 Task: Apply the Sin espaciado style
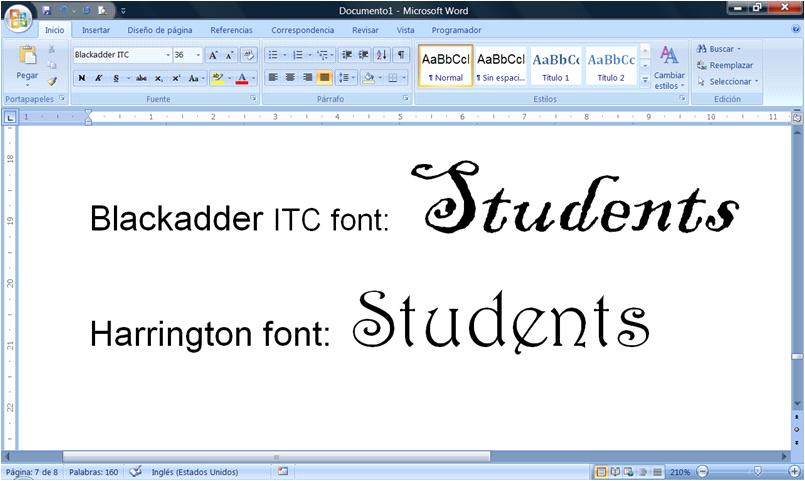pos(501,66)
